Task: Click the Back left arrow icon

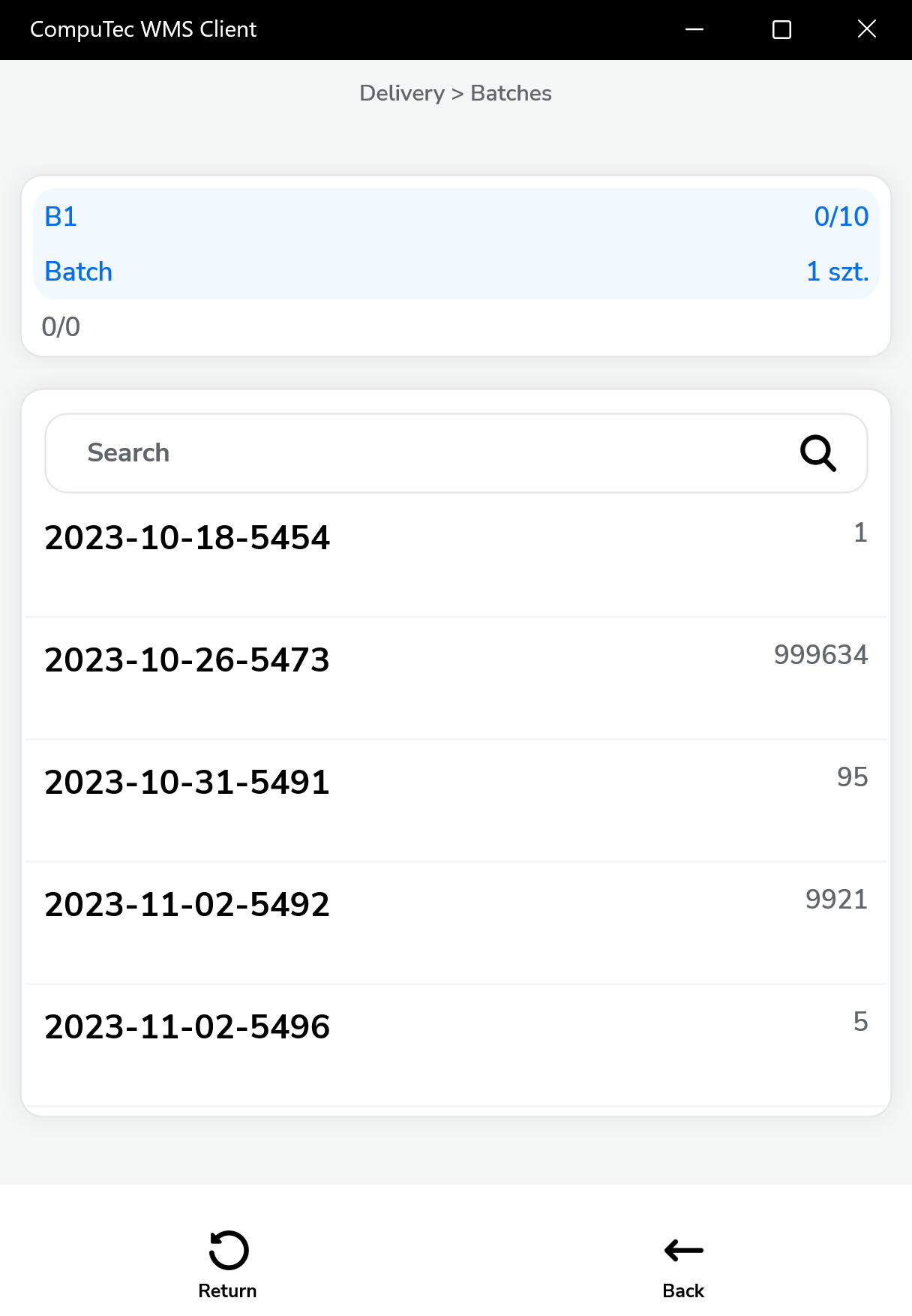Action: (683, 1250)
